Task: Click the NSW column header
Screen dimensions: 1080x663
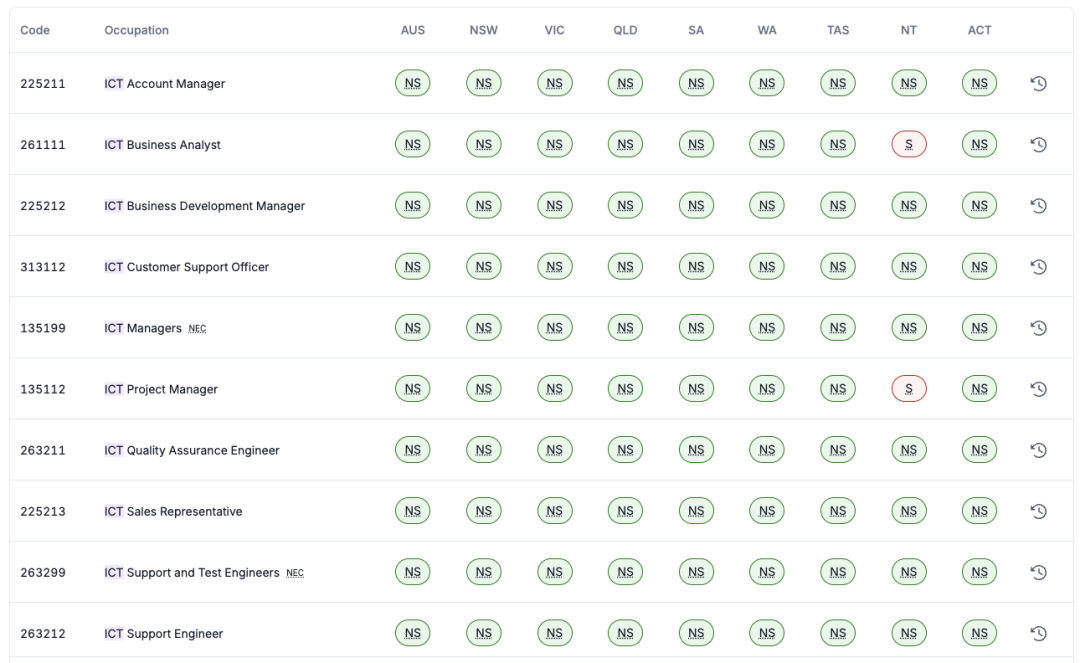Action: coord(483,30)
